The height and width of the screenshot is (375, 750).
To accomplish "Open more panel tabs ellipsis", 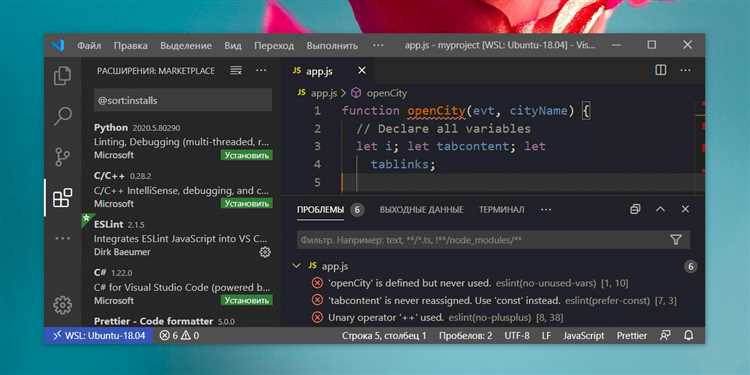I will pyautogui.click(x=546, y=210).
